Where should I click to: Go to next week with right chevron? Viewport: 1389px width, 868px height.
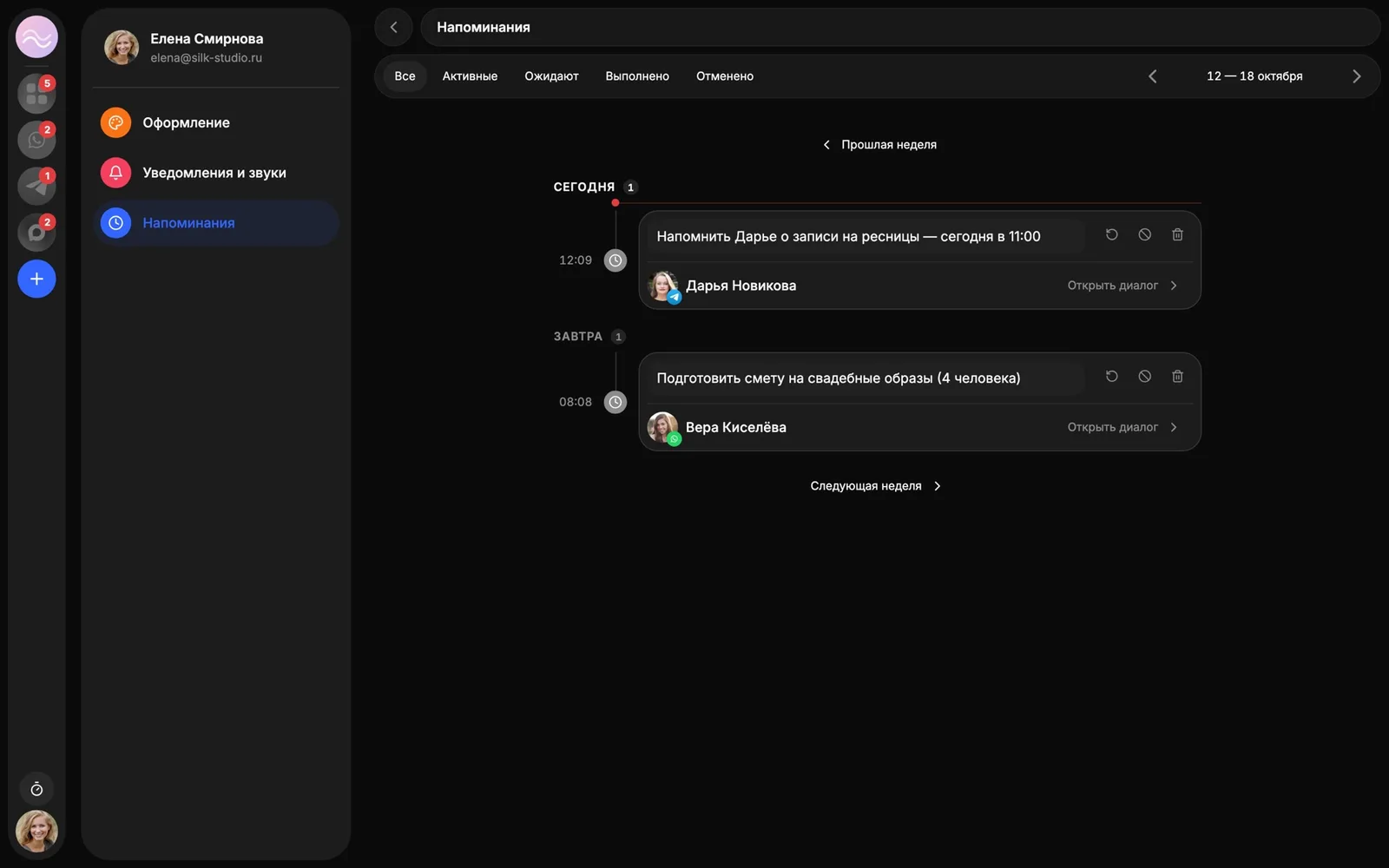point(1356,76)
